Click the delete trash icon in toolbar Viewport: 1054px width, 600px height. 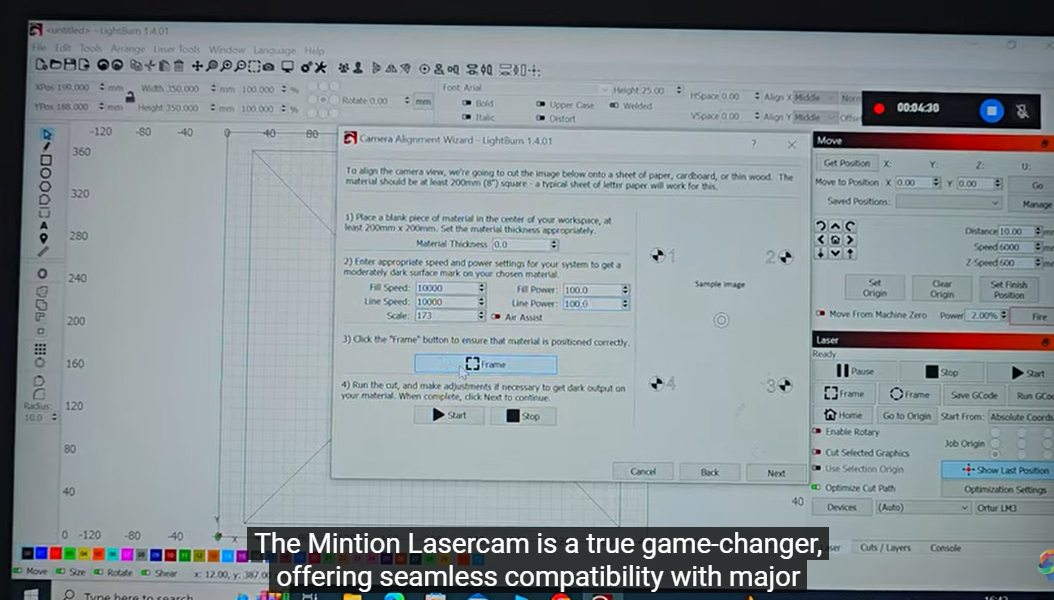[x=178, y=67]
